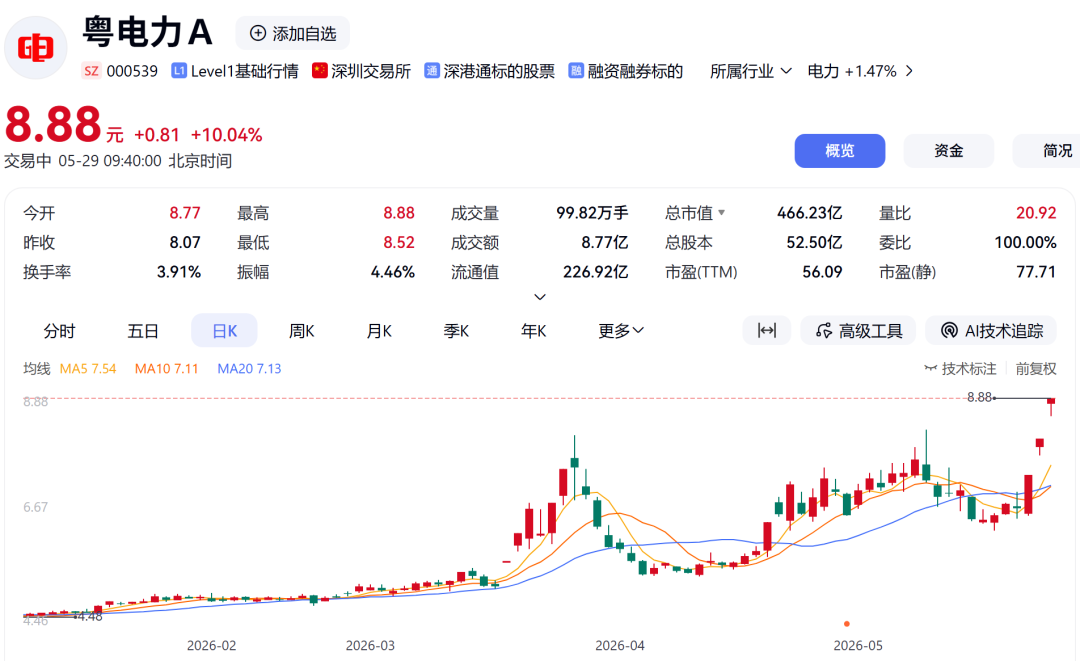Click the 总股本 value 52.50亿
Screen dimensions: 1080x661
[x=814, y=242]
